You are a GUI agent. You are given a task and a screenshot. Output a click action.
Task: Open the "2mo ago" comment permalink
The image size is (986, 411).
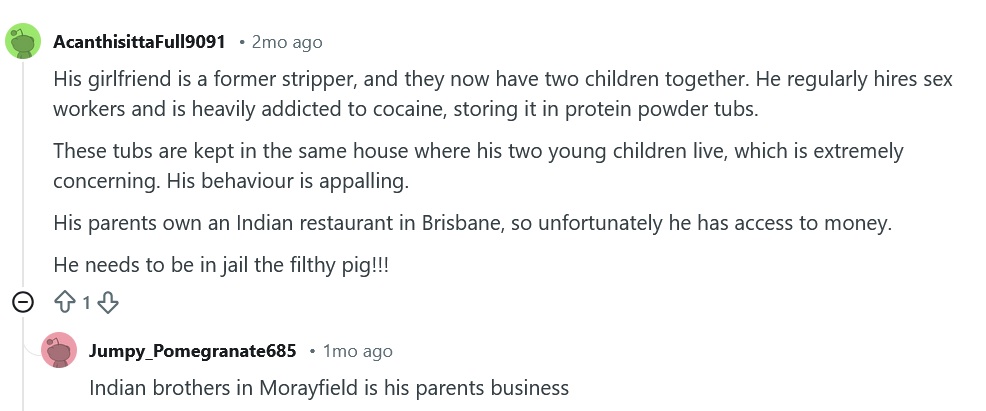tap(287, 42)
